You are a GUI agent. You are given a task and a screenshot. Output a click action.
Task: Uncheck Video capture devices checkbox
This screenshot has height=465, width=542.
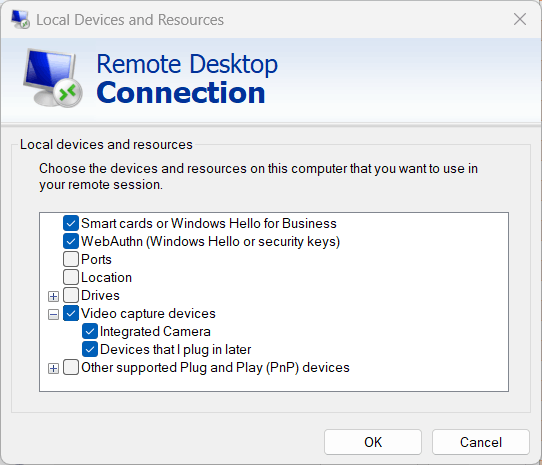[x=71, y=313]
